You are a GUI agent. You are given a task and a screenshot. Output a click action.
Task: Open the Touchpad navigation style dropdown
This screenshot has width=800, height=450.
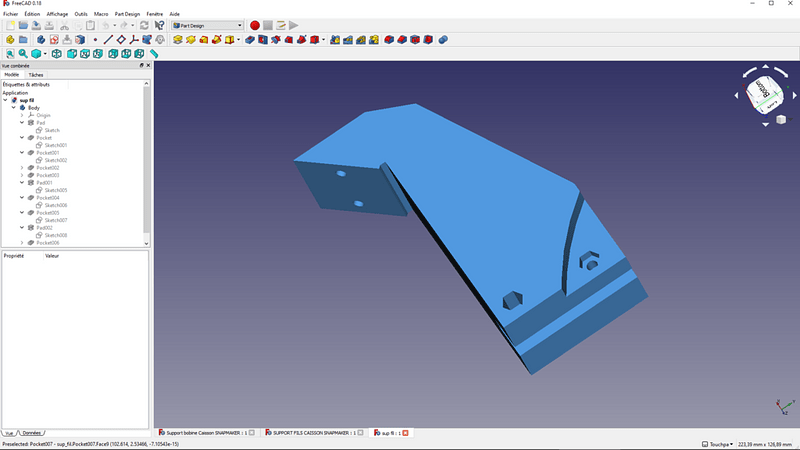(718, 444)
